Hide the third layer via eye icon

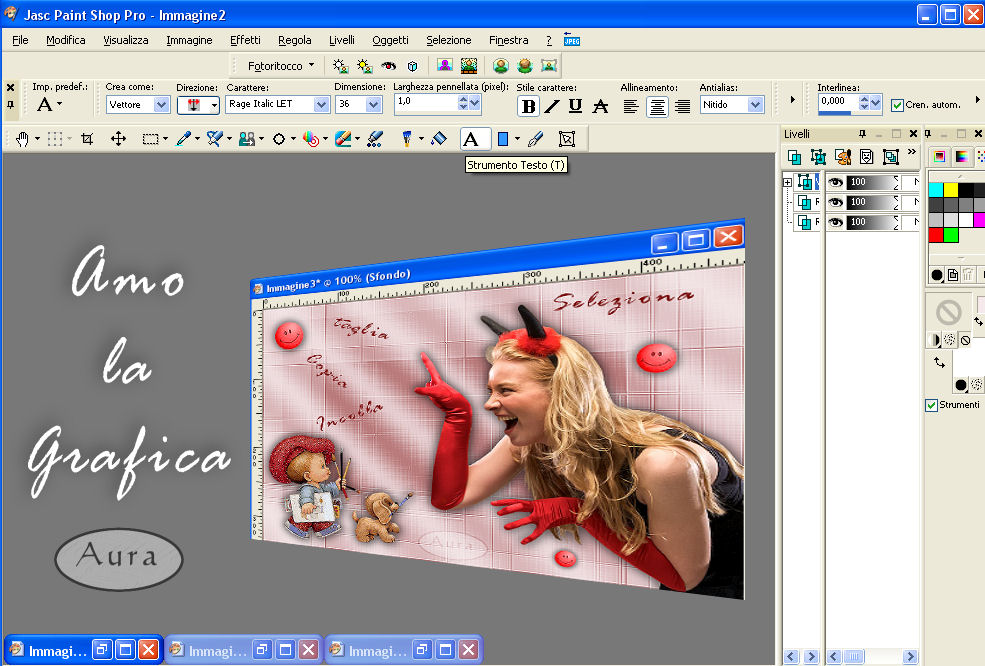tap(835, 222)
